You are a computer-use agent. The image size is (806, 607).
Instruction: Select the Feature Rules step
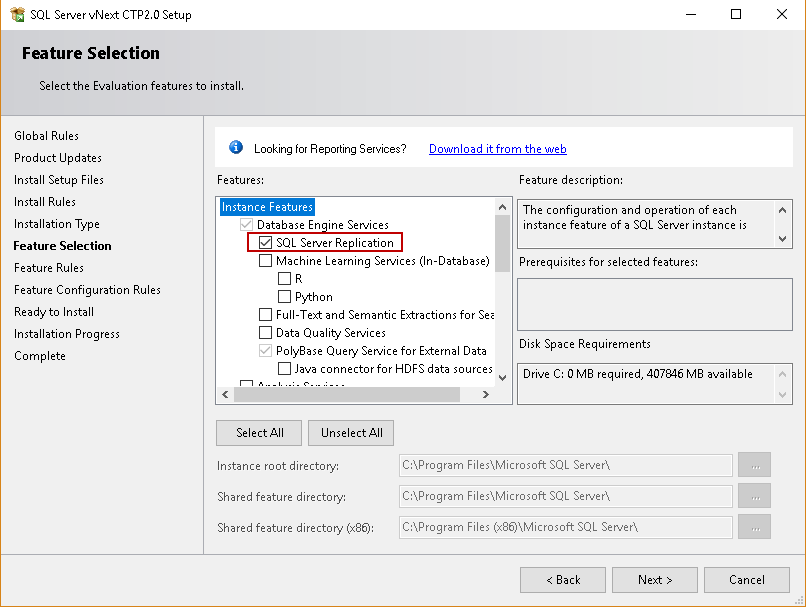click(49, 268)
